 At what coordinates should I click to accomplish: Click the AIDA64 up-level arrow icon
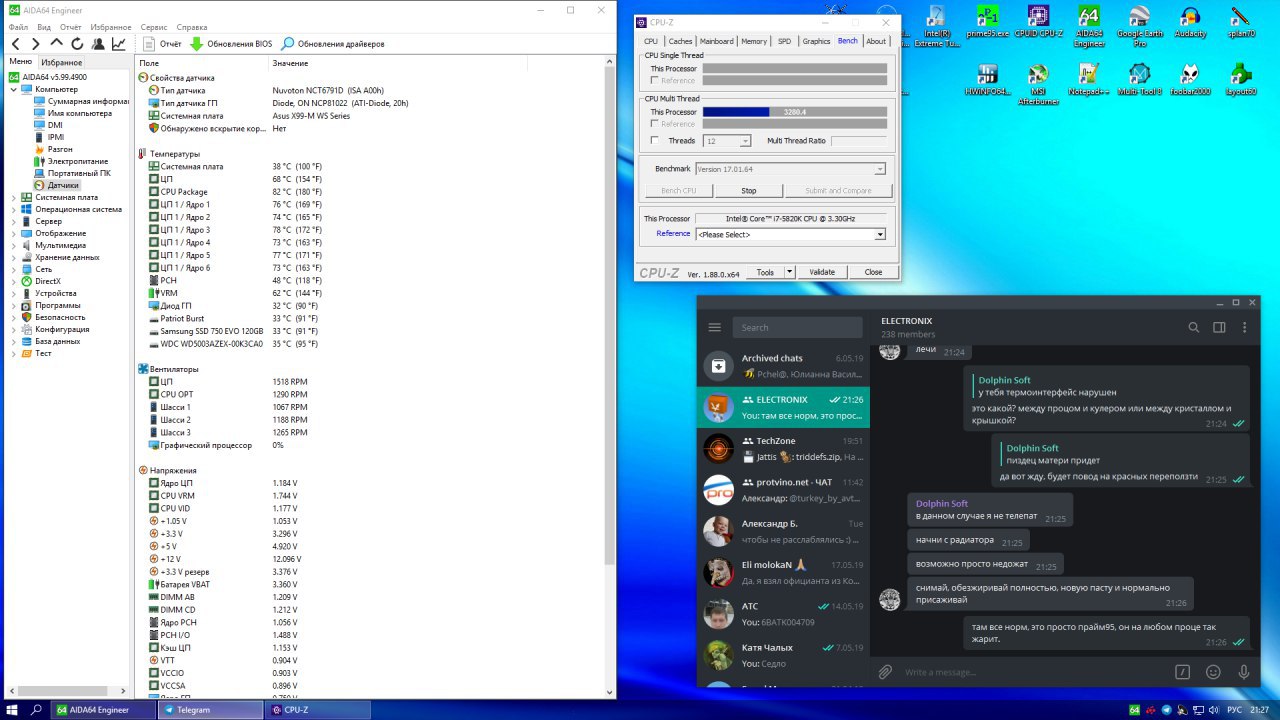pyautogui.click(x=56, y=44)
